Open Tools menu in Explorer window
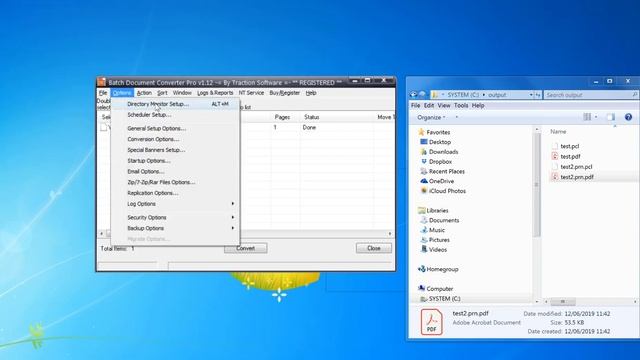 [461, 106]
